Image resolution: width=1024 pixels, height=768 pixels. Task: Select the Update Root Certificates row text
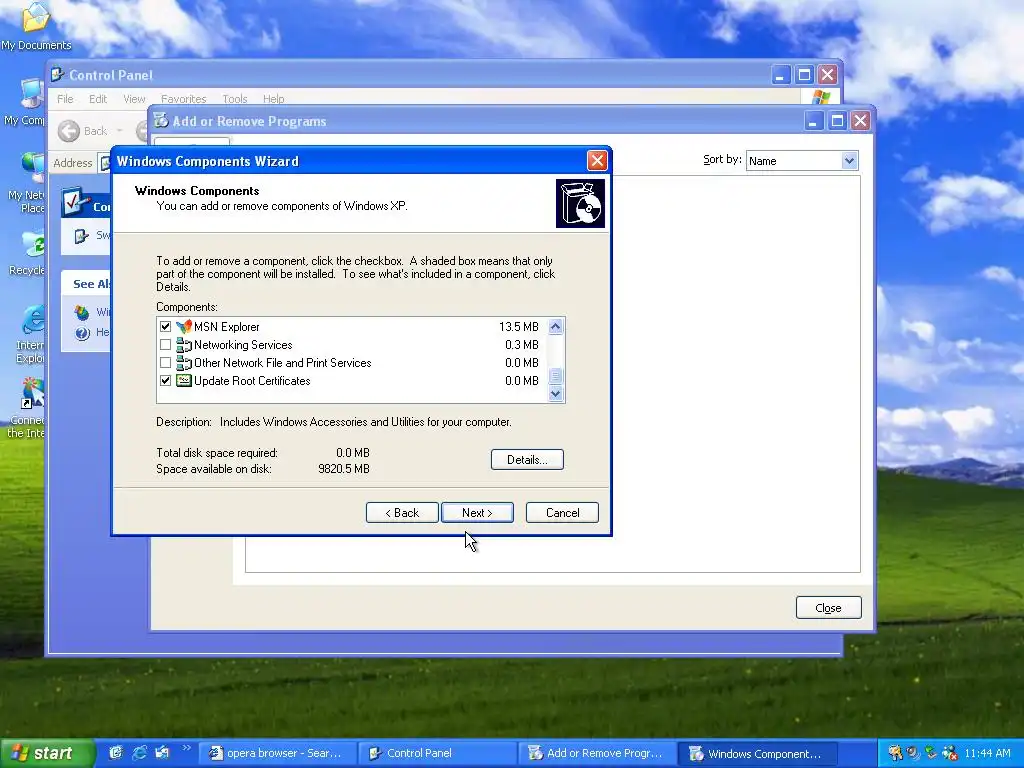pos(252,381)
